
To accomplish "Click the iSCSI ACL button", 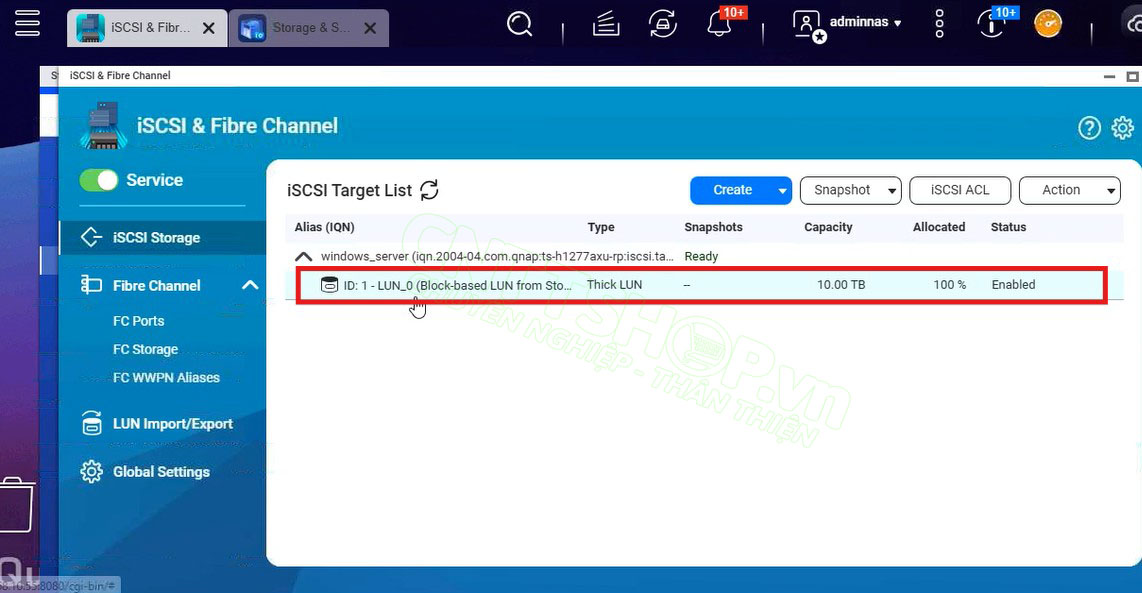I will tap(959, 190).
